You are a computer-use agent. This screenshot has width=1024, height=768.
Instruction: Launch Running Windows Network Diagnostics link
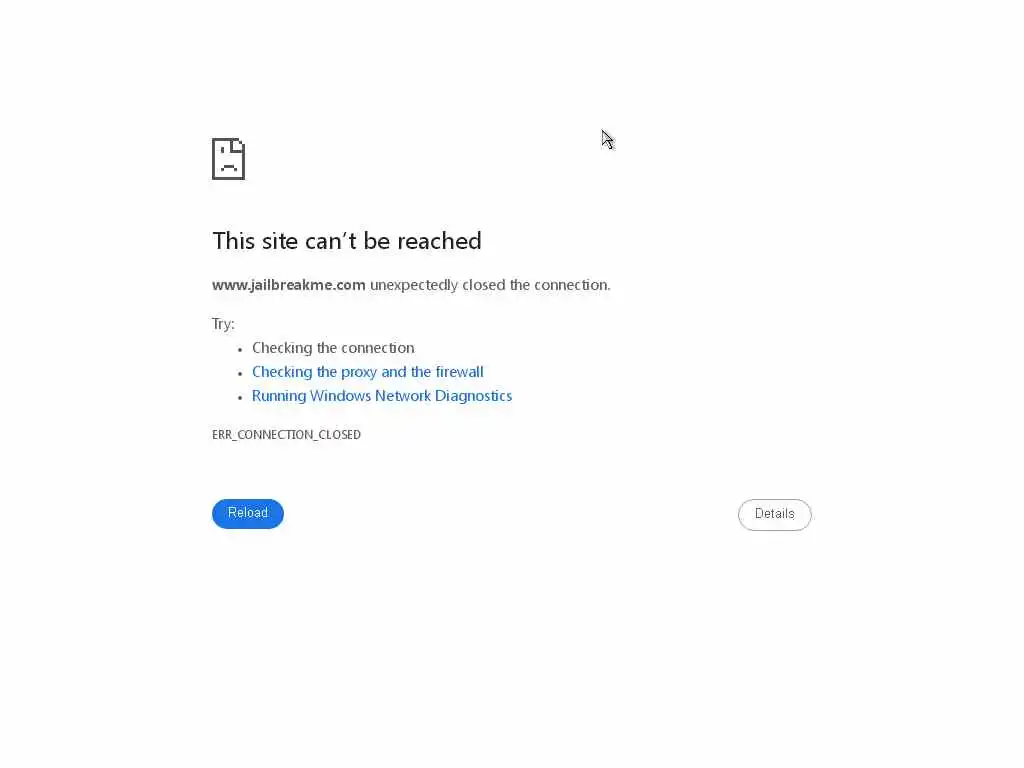coord(382,396)
